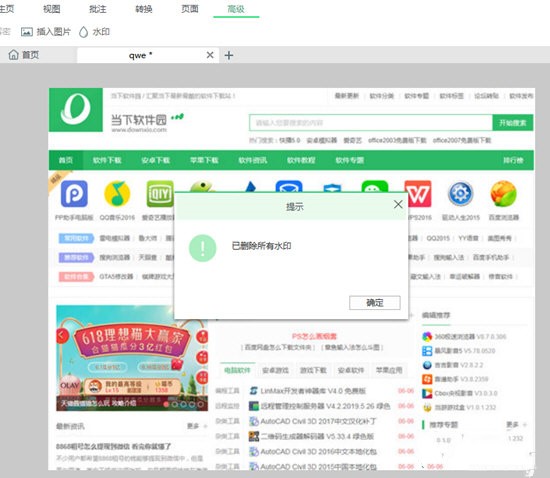The height and width of the screenshot is (478, 550).
Task: Open the 视图 menu tab
Action: pos(52,9)
